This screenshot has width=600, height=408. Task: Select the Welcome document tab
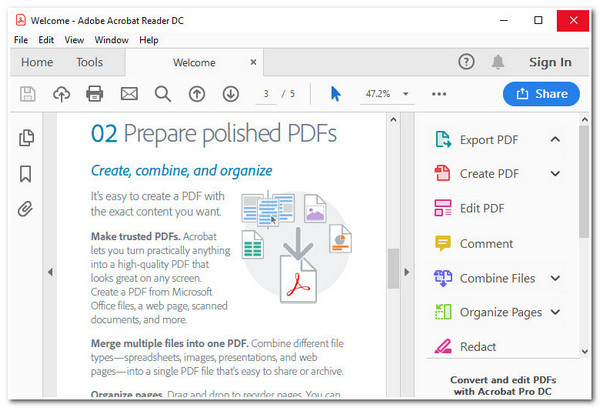point(194,62)
